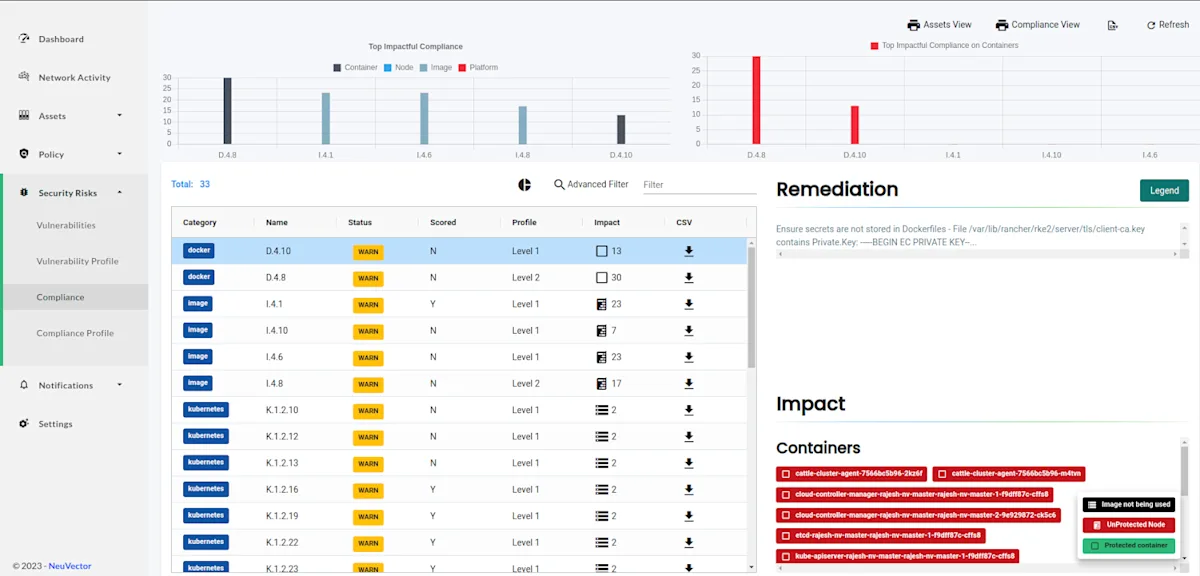Viewport: 1200px width, 576px height.
Task: Print the Compliance View
Action: [1038, 25]
